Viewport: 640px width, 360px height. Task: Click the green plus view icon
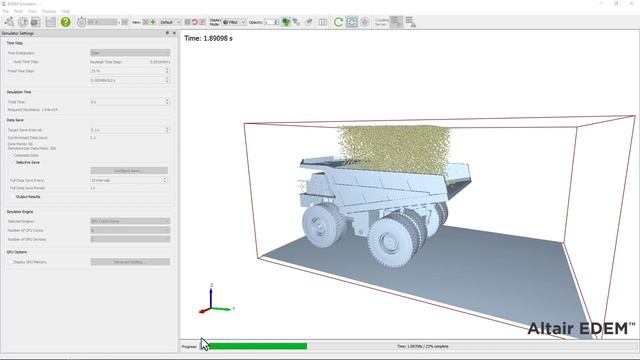[153, 22]
